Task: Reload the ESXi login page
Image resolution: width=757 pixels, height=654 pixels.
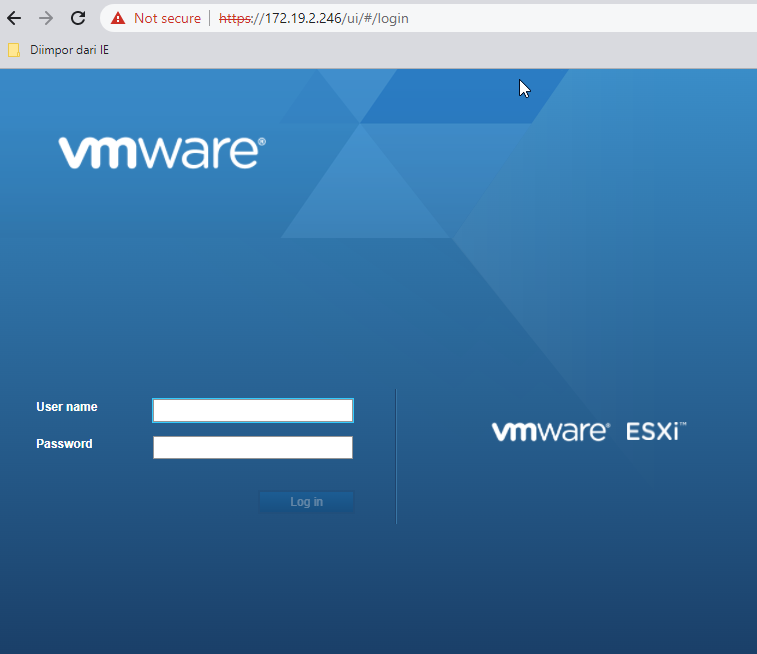Action: click(x=78, y=18)
